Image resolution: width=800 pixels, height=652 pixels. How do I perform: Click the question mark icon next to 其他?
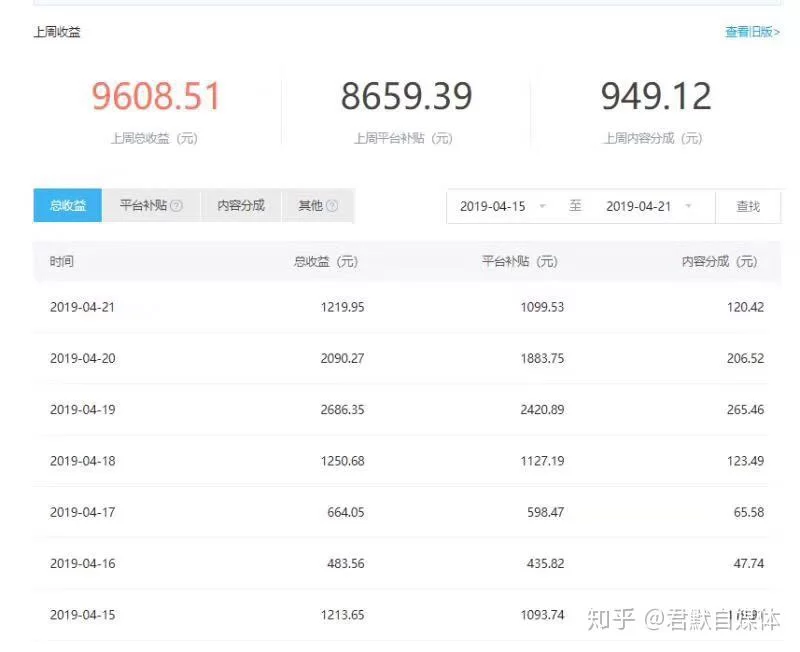334,205
